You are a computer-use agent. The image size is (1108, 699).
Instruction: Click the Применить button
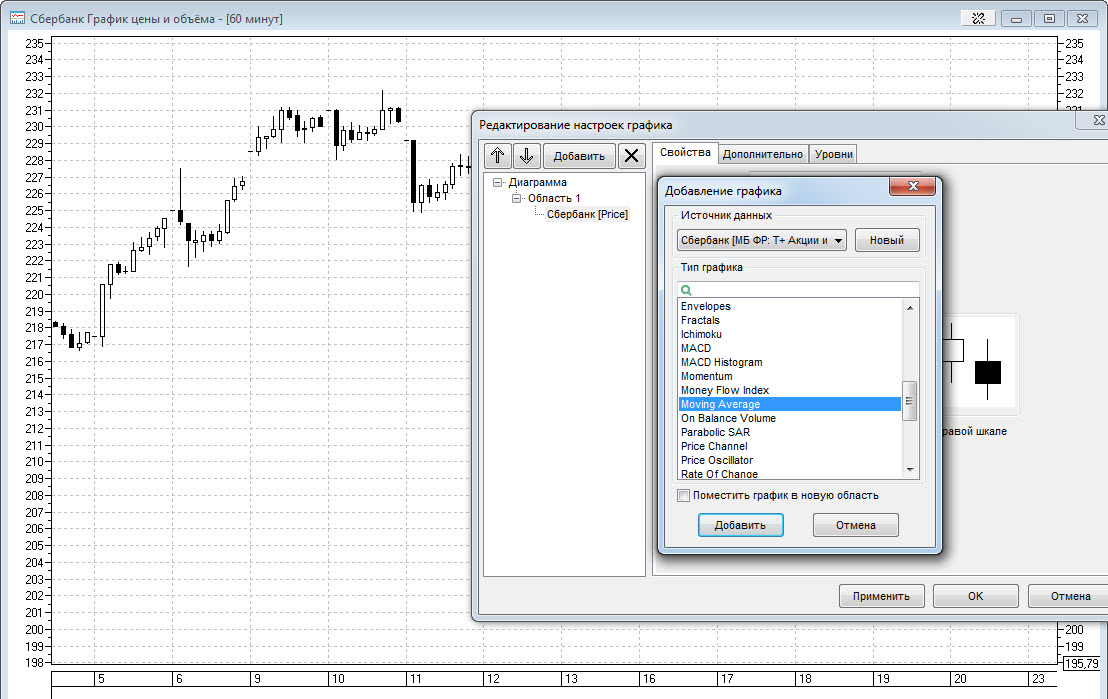[x=881, y=596]
